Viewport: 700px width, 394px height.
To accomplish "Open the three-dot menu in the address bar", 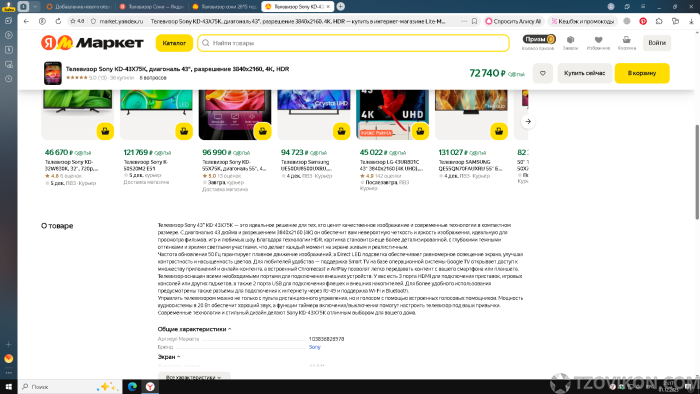I will (464, 21).
